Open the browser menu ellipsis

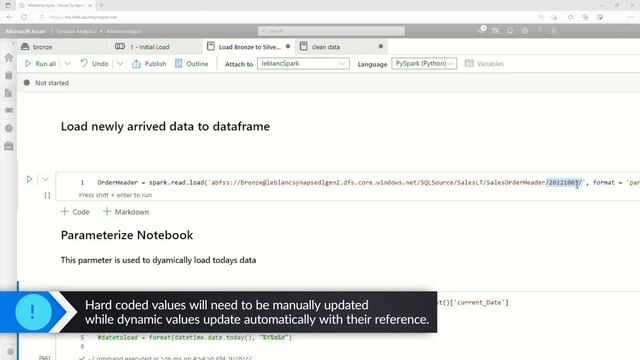coord(630,17)
